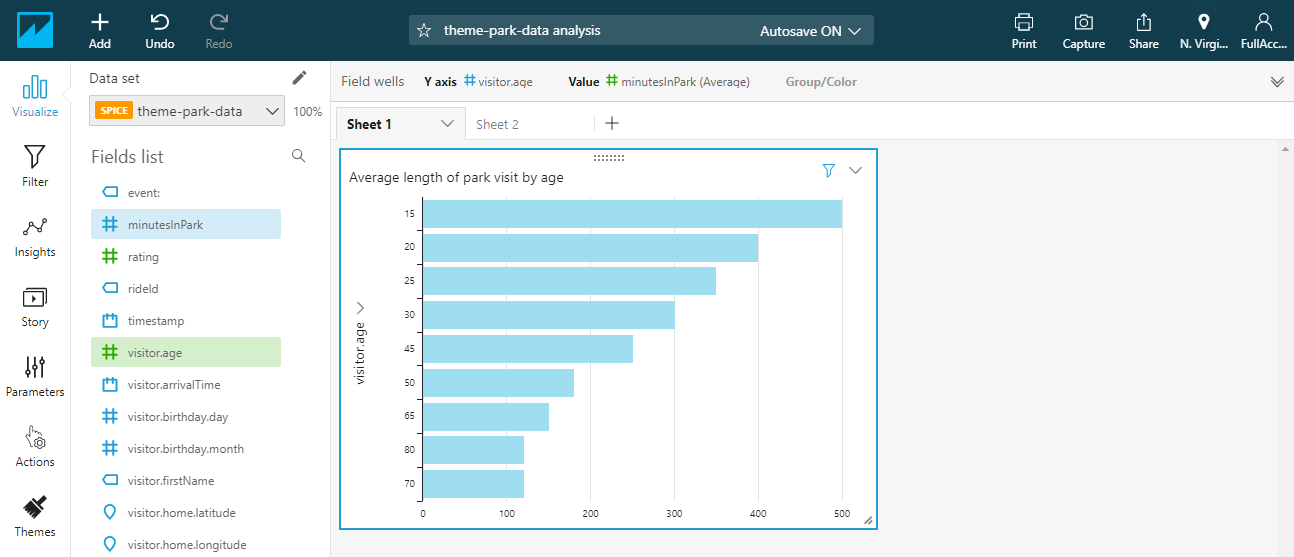Image resolution: width=1294 pixels, height=557 pixels.
Task: Add a new sheet with plus tab
Action: pos(613,124)
